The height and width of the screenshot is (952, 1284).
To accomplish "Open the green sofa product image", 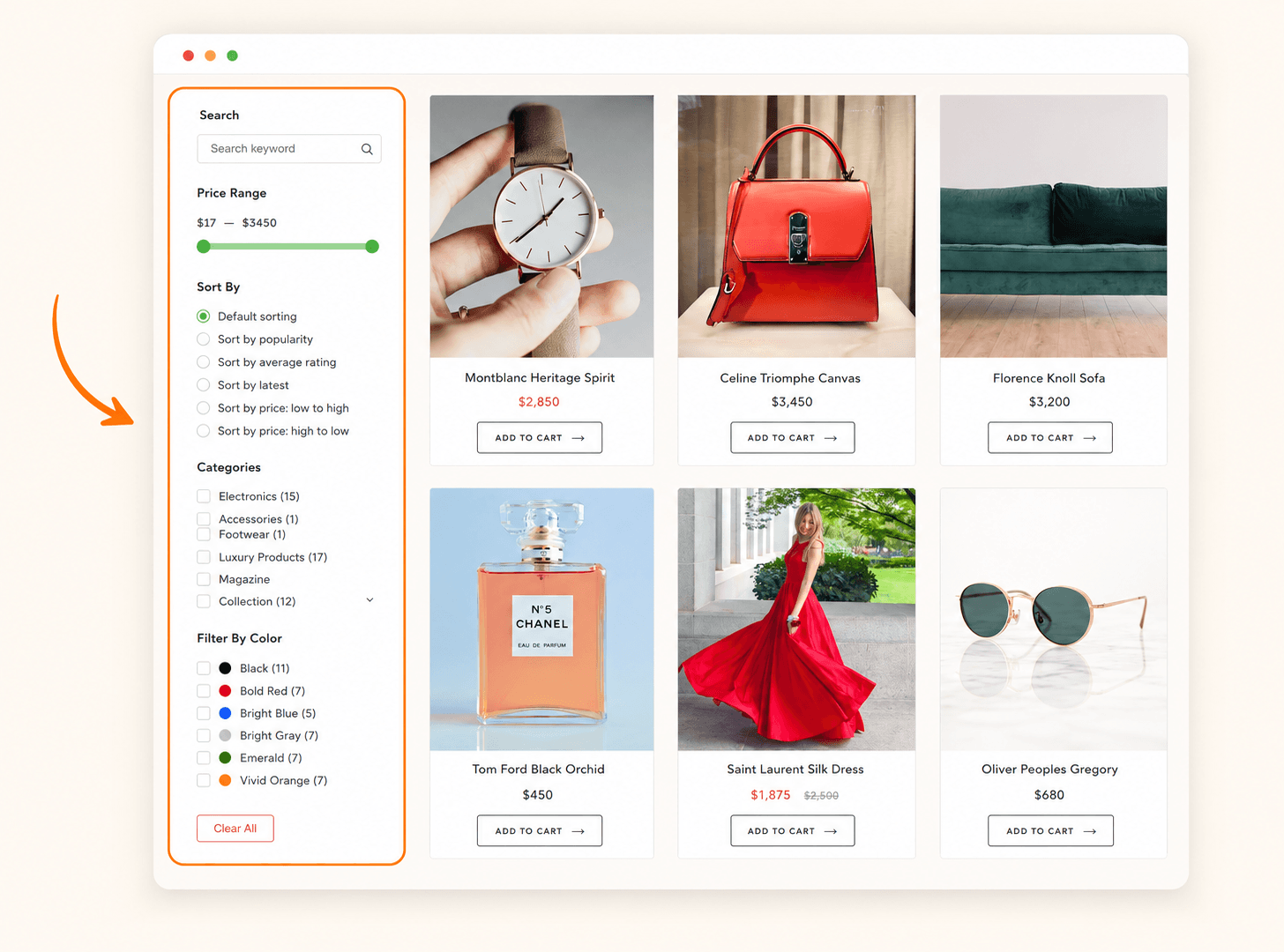I will point(1054,227).
